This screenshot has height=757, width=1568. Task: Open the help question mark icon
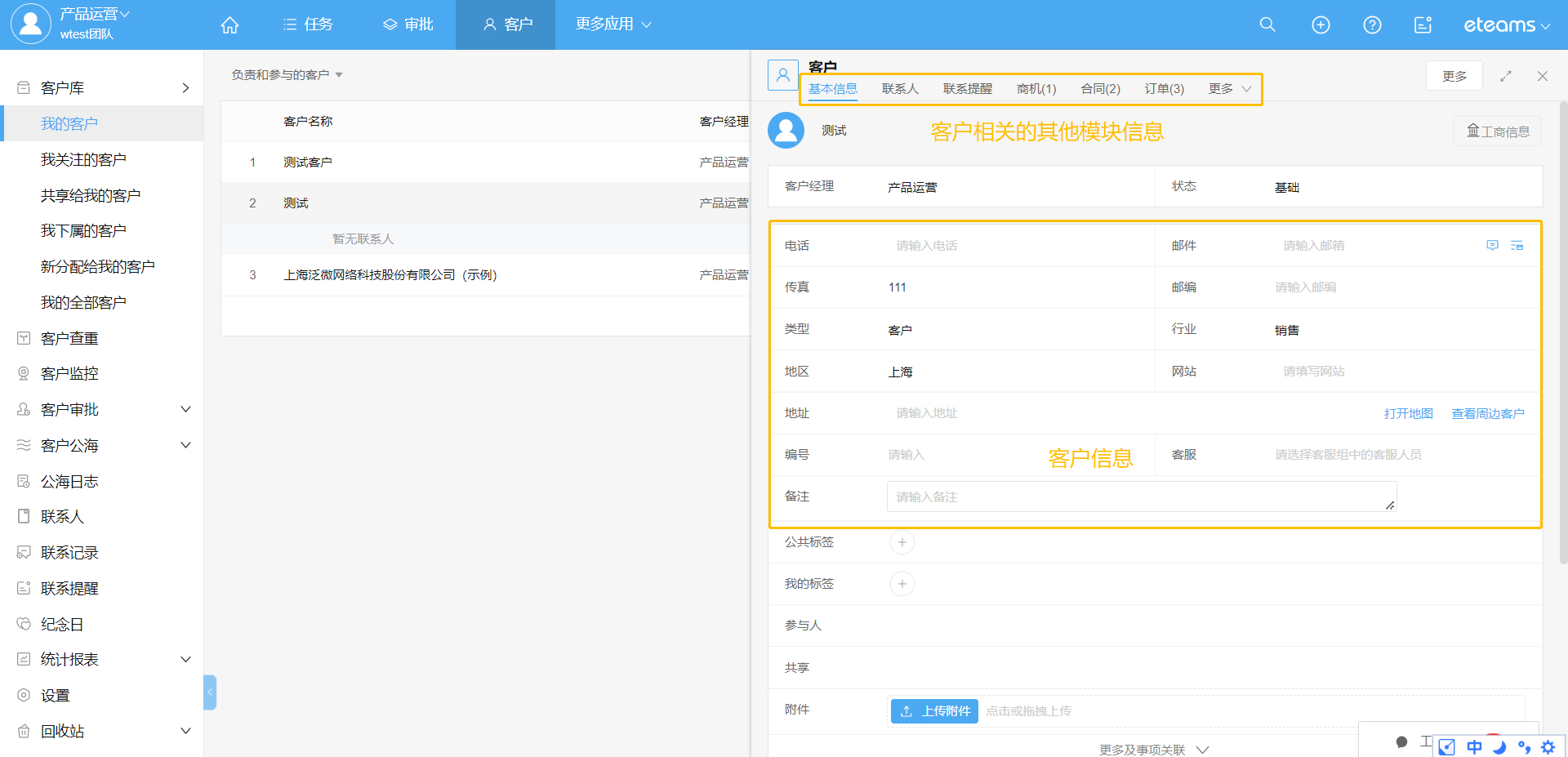click(x=1372, y=24)
